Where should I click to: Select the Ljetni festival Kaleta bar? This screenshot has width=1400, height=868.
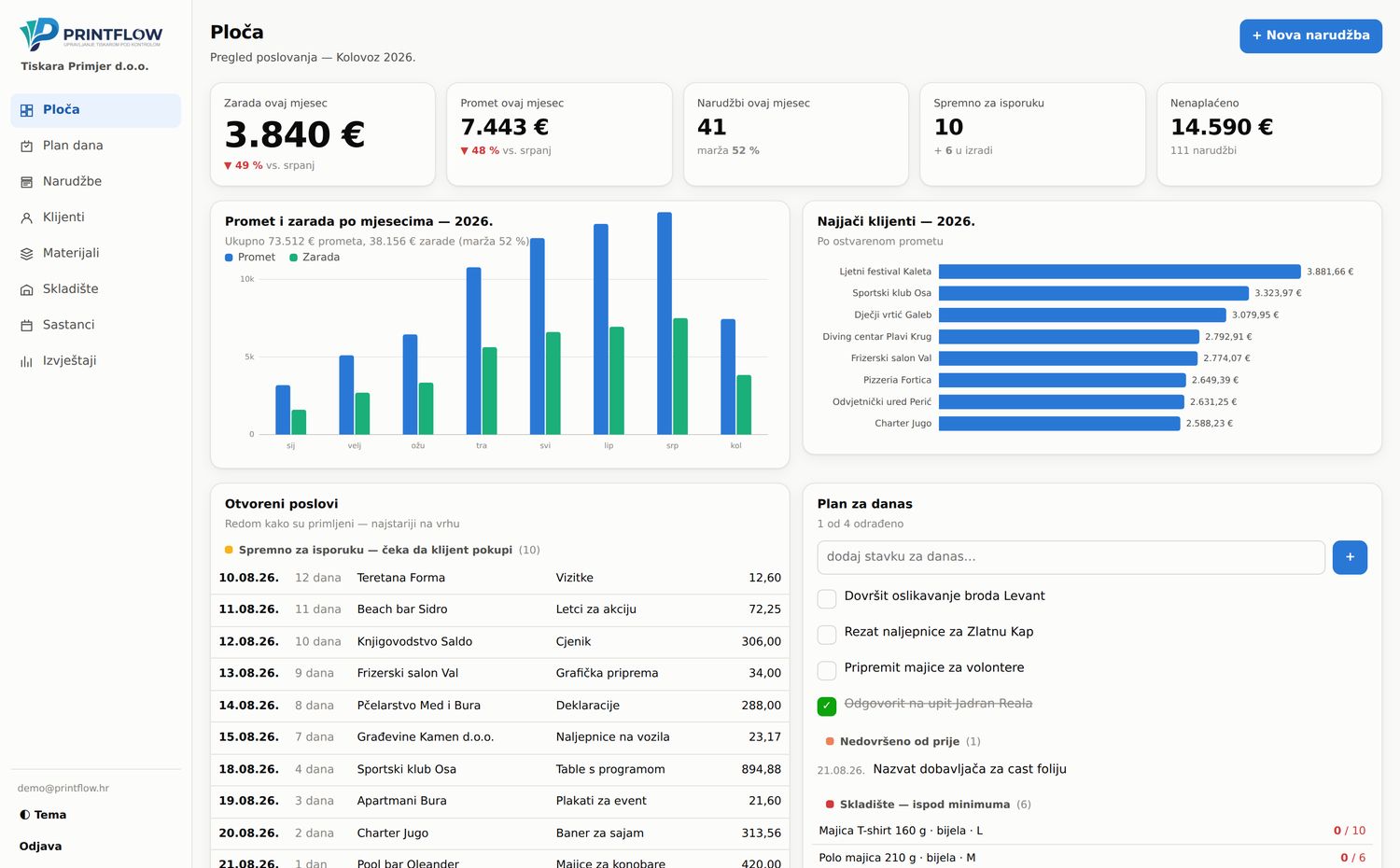click(x=1119, y=272)
